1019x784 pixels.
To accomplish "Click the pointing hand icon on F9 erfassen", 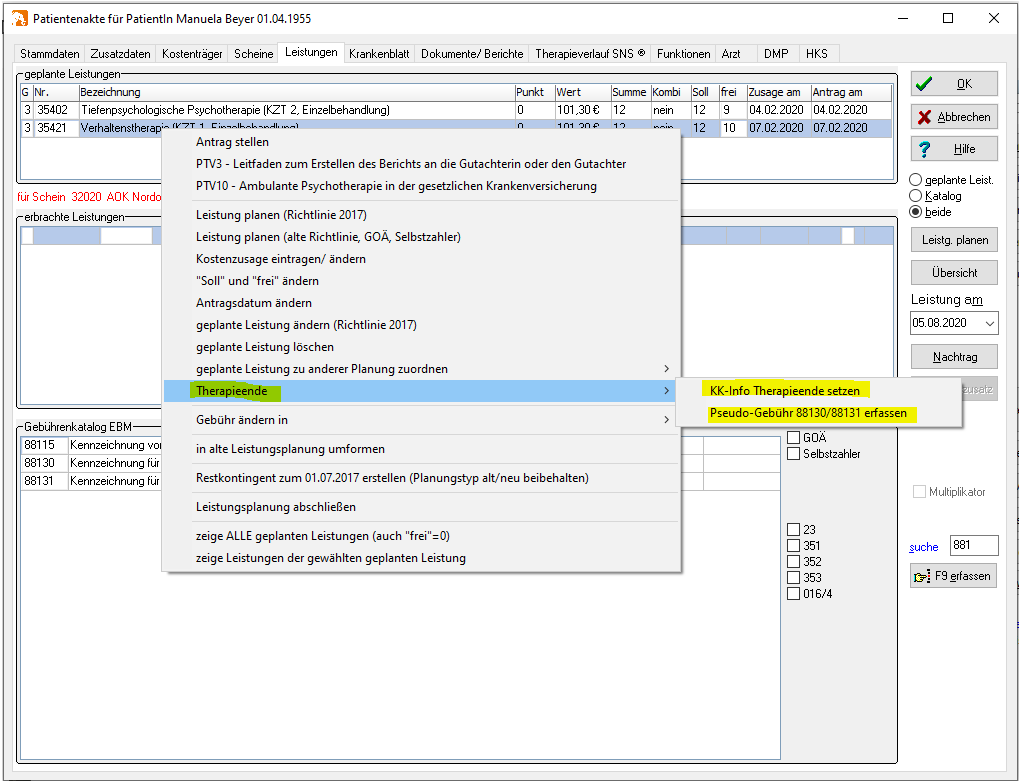I will pos(922,577).
